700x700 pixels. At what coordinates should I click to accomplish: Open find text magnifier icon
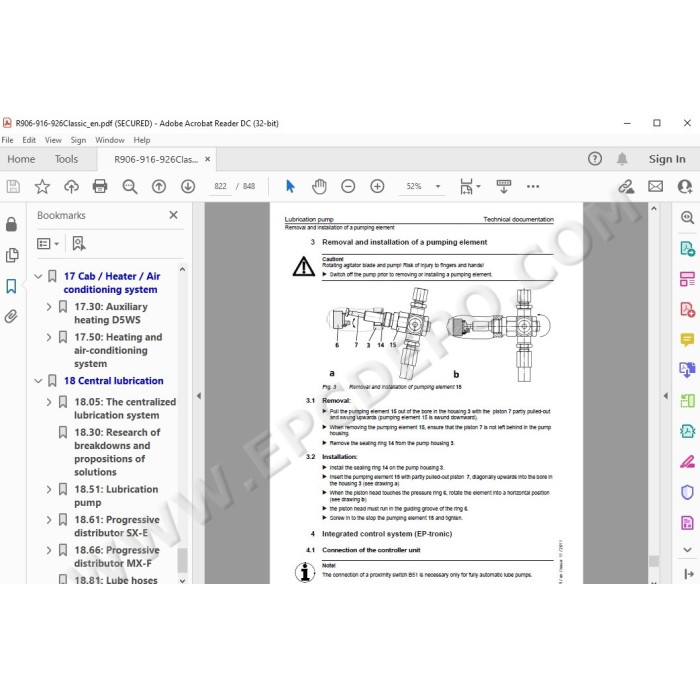tap(130, 186)
